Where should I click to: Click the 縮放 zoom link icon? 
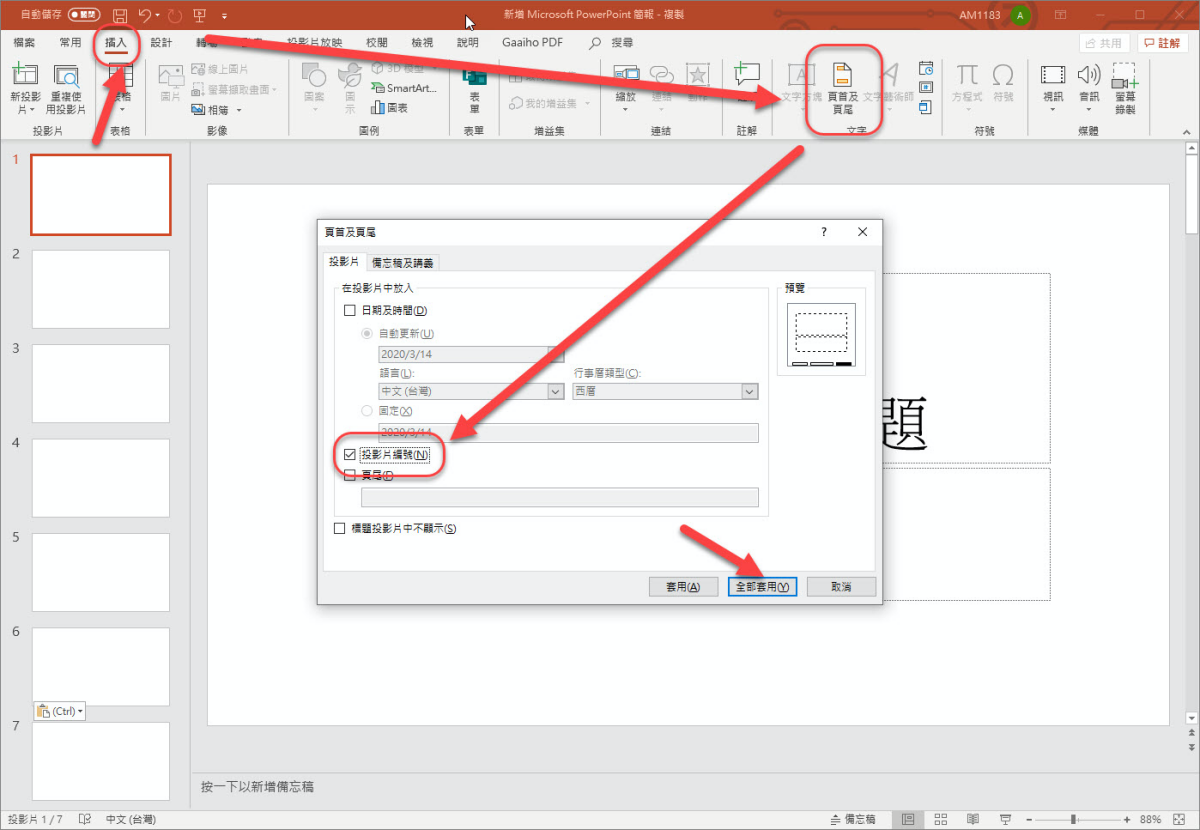626,75
